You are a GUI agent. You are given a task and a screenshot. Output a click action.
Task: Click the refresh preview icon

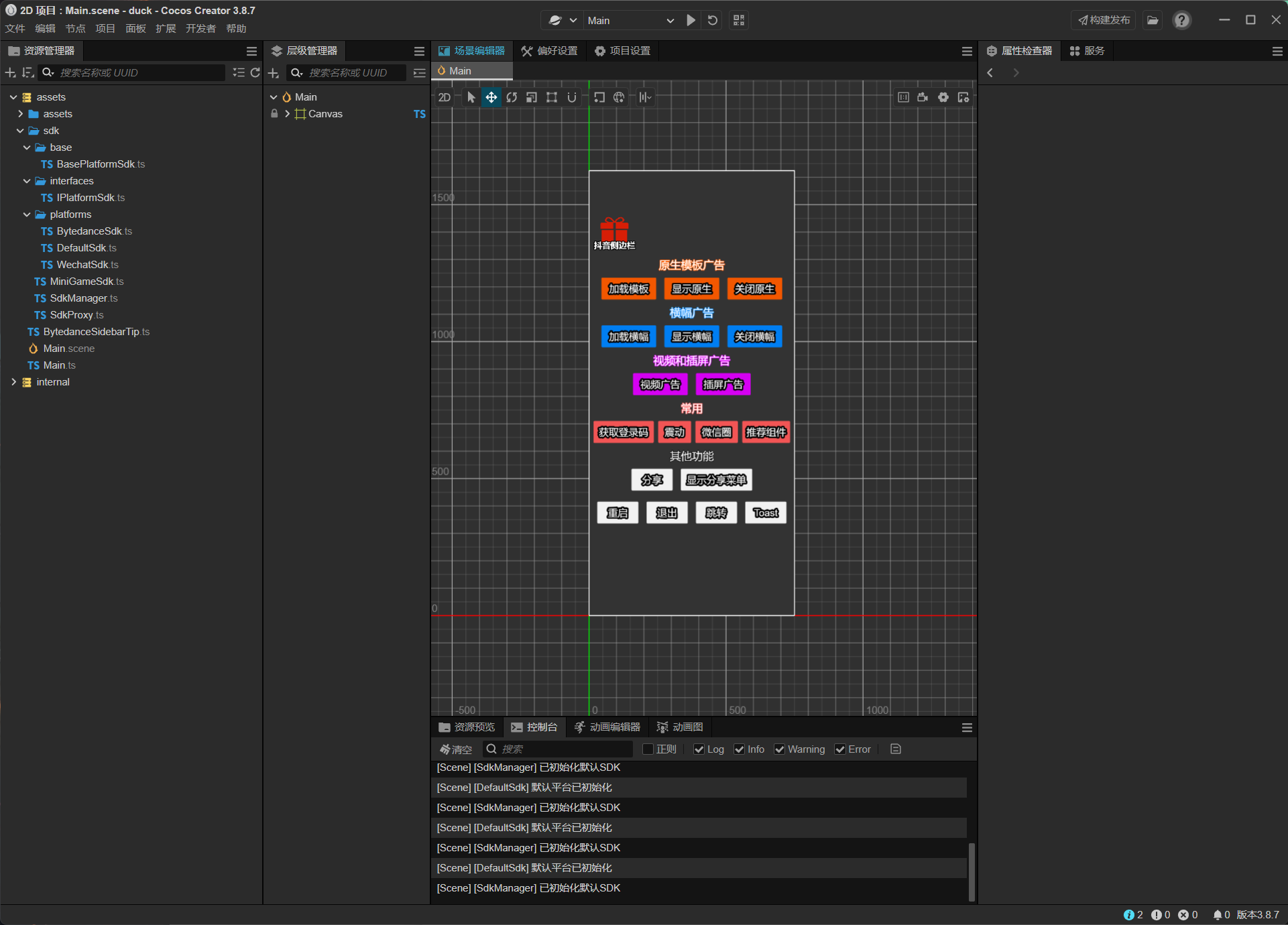coord(713,20)
